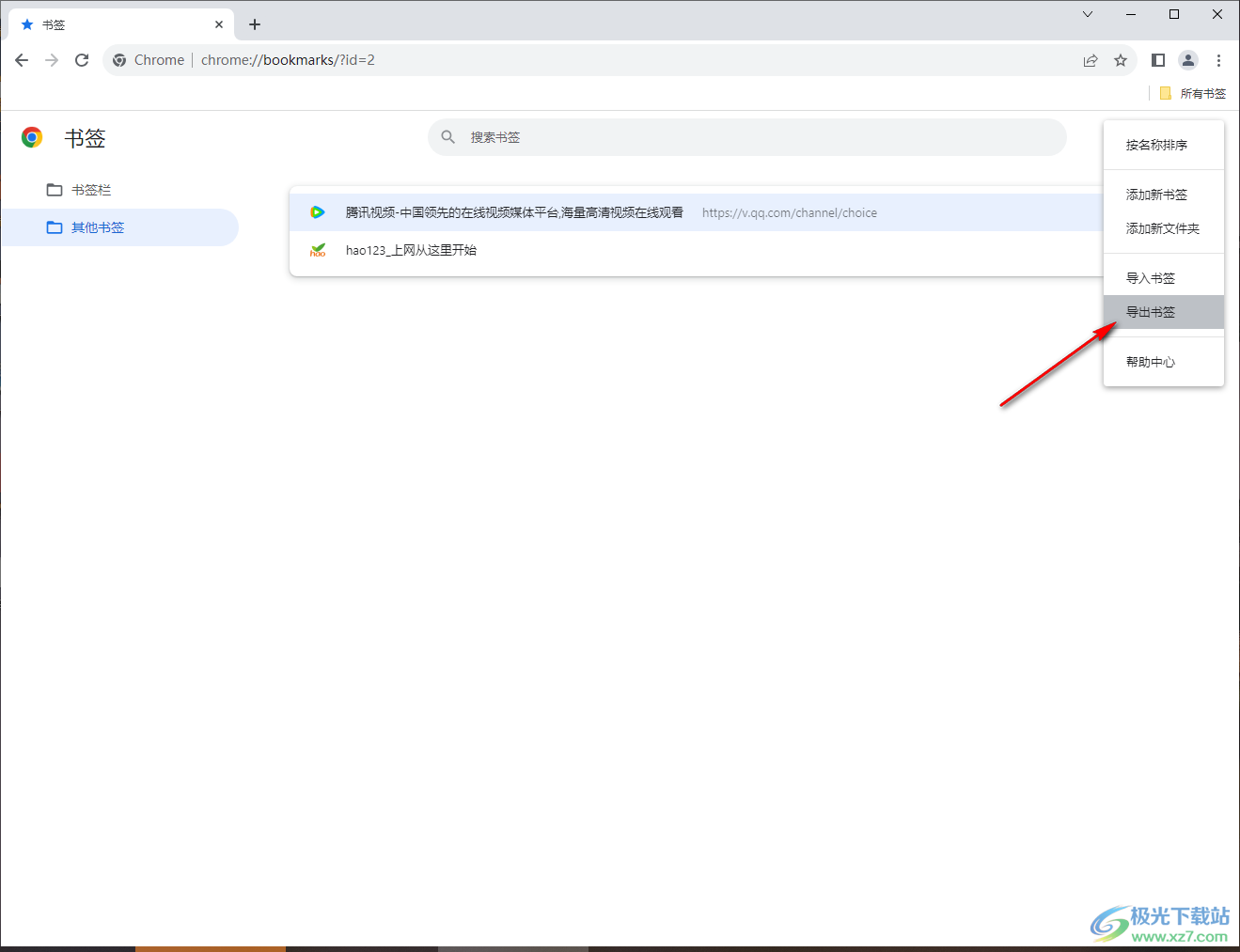Open the profile avatar menu
The image size is (1240, 952).
(1188, 60)
